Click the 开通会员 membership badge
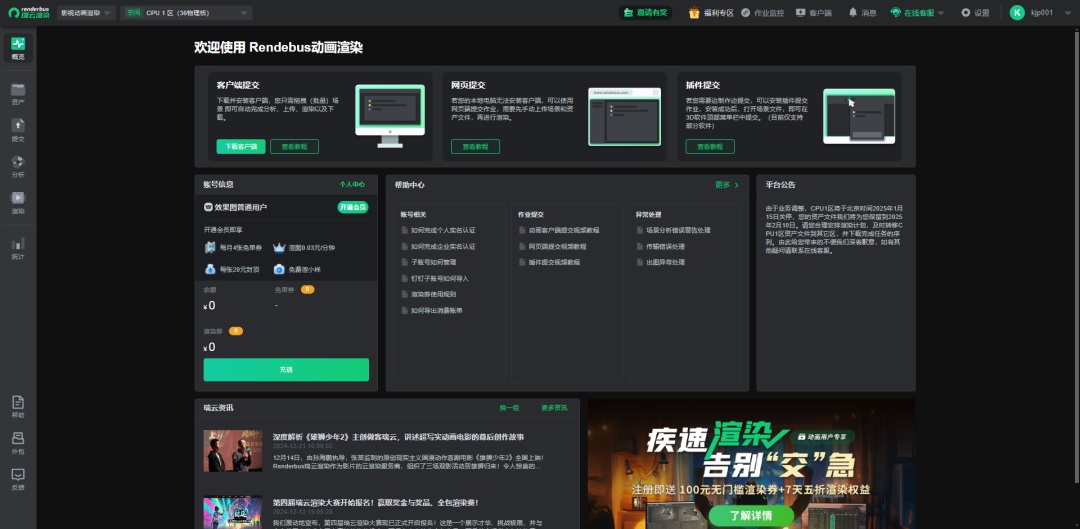The width and height of the screenshot is (1080, 529). coord(352,207)
